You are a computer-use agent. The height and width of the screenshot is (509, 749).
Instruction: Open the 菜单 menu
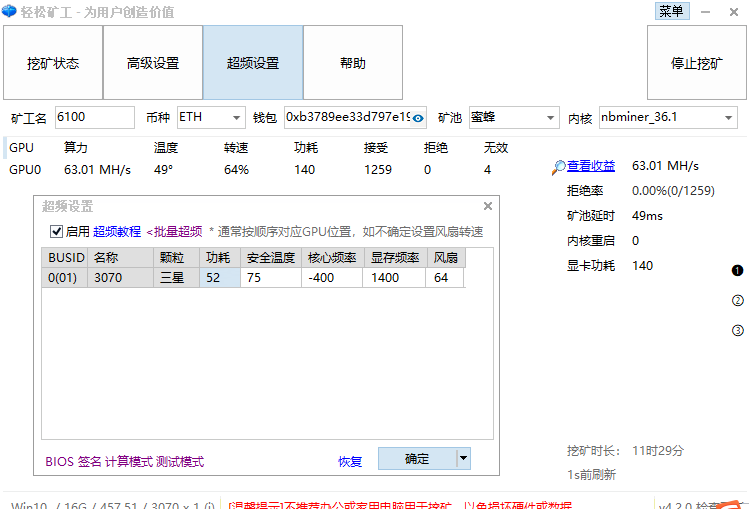[672, 11]
